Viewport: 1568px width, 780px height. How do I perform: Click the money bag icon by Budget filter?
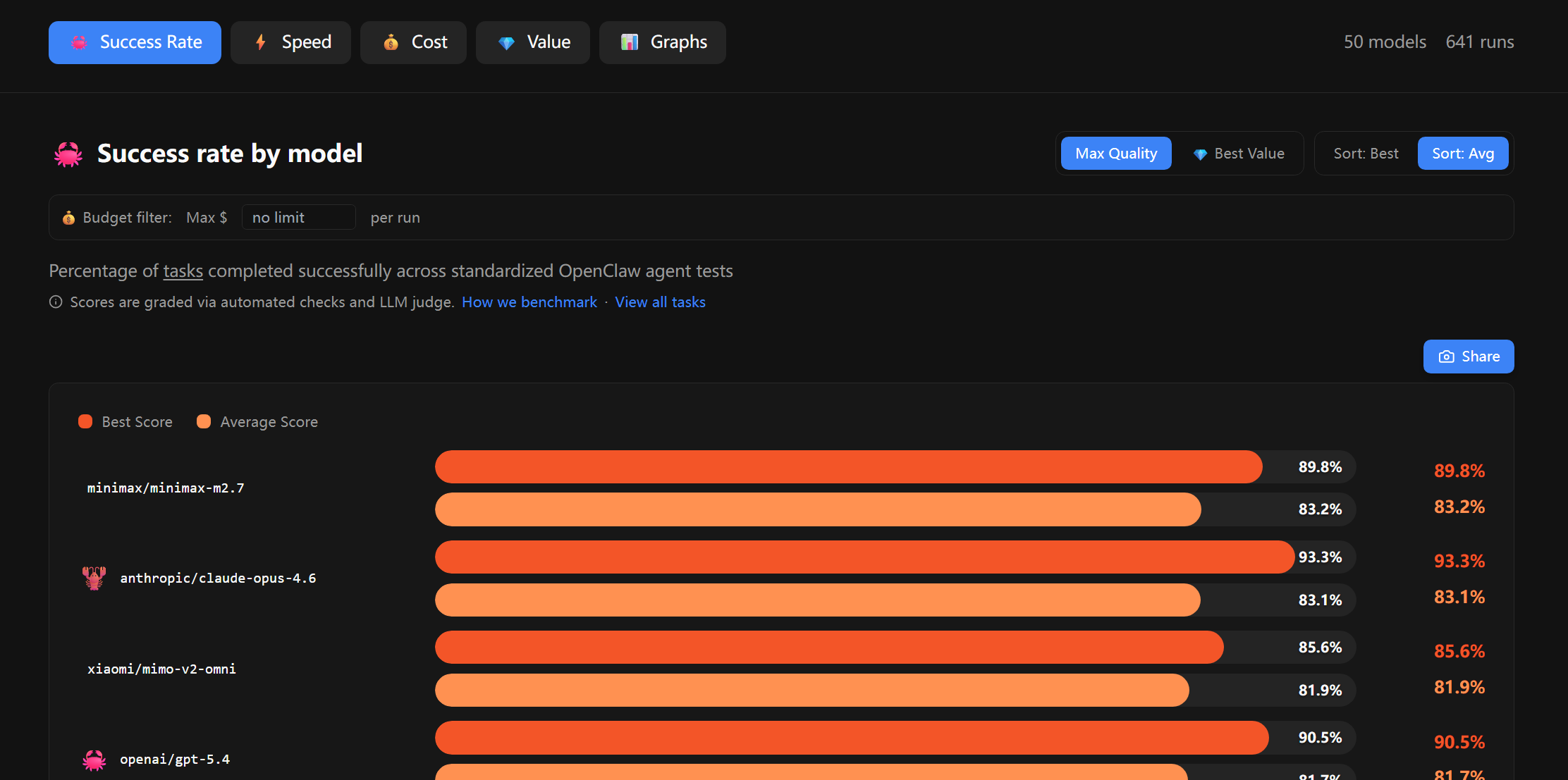coord(68,218)
